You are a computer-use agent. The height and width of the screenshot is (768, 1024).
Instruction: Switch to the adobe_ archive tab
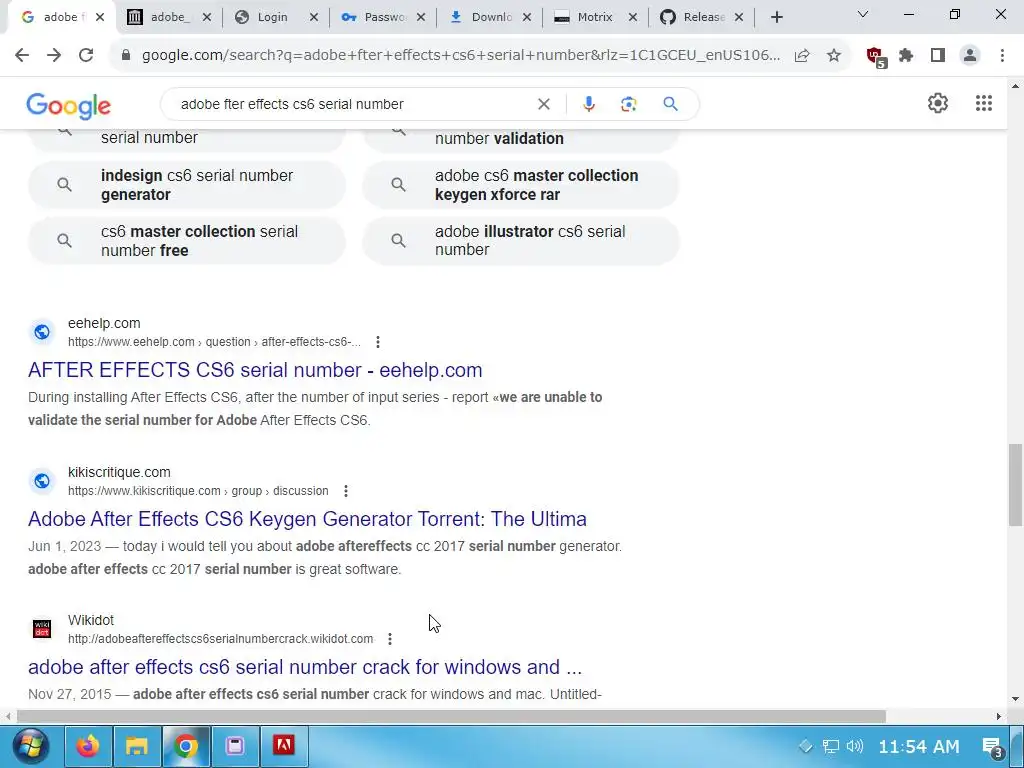(x=170, y=17)
